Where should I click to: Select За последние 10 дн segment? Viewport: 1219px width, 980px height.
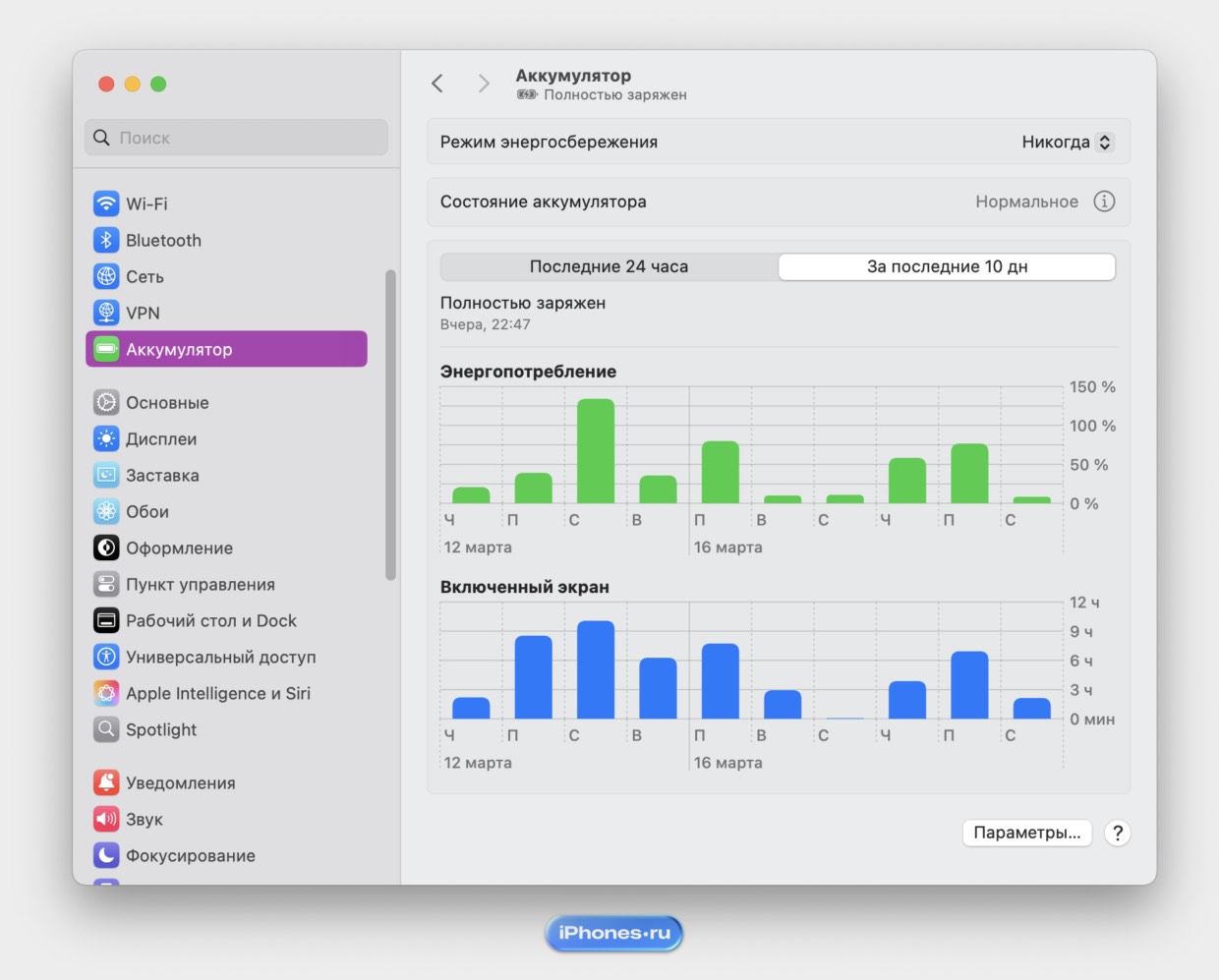pyautogui.click(x=947, y=266)
